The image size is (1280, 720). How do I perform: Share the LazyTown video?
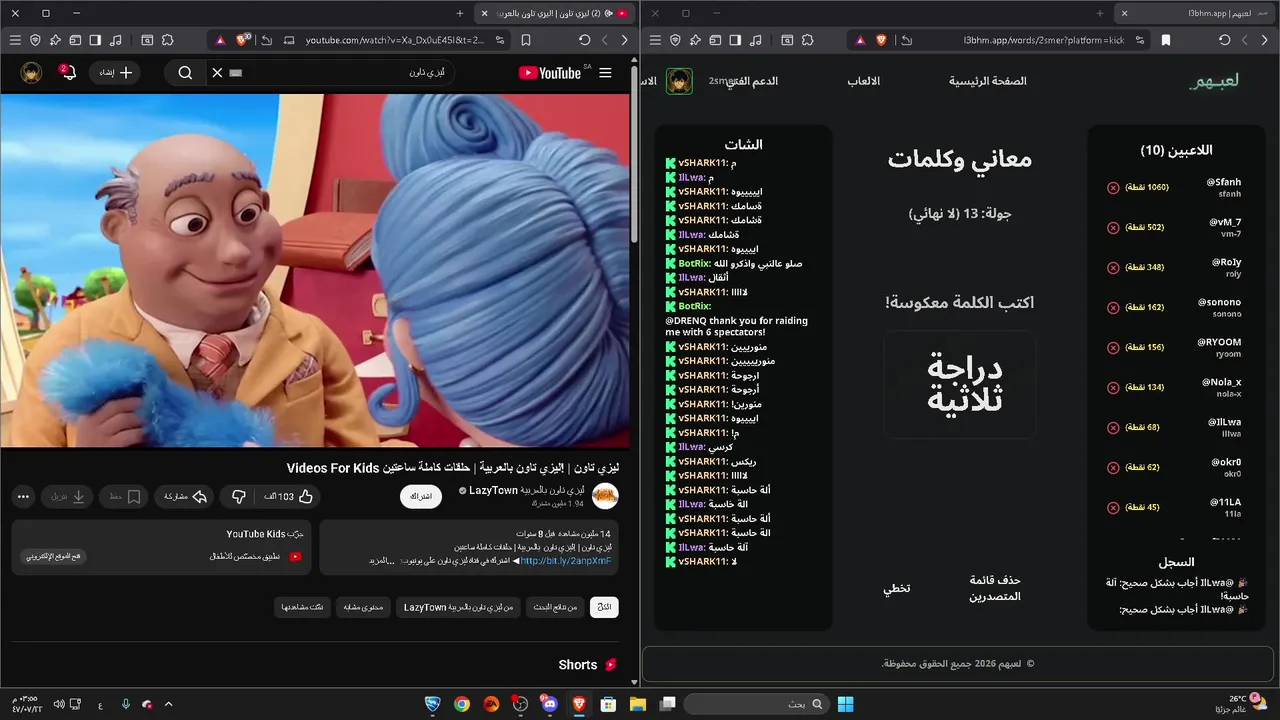pos(185,496)
